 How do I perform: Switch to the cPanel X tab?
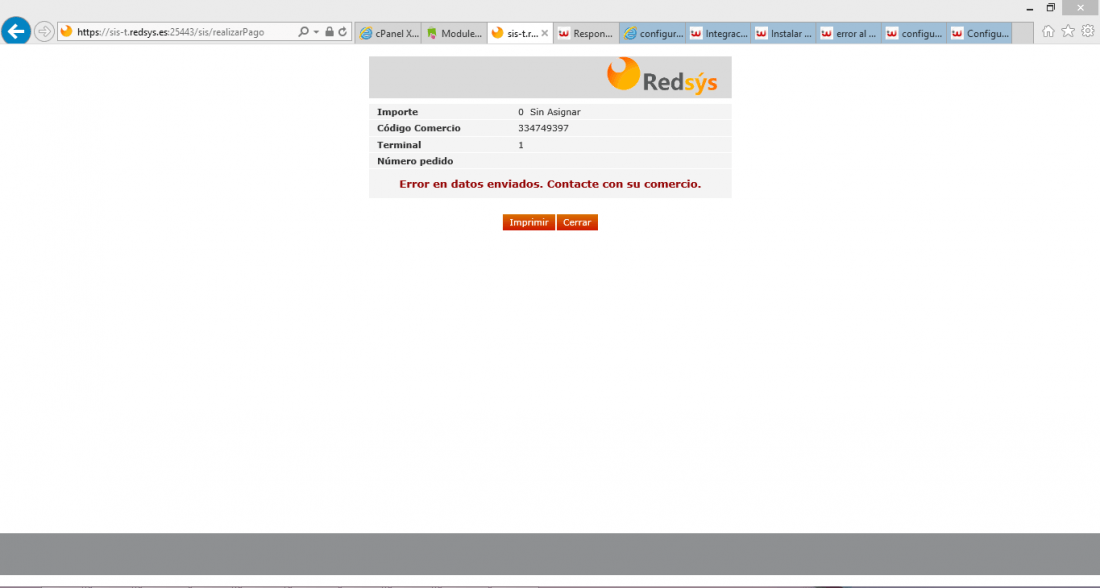(x=389, y=33)
